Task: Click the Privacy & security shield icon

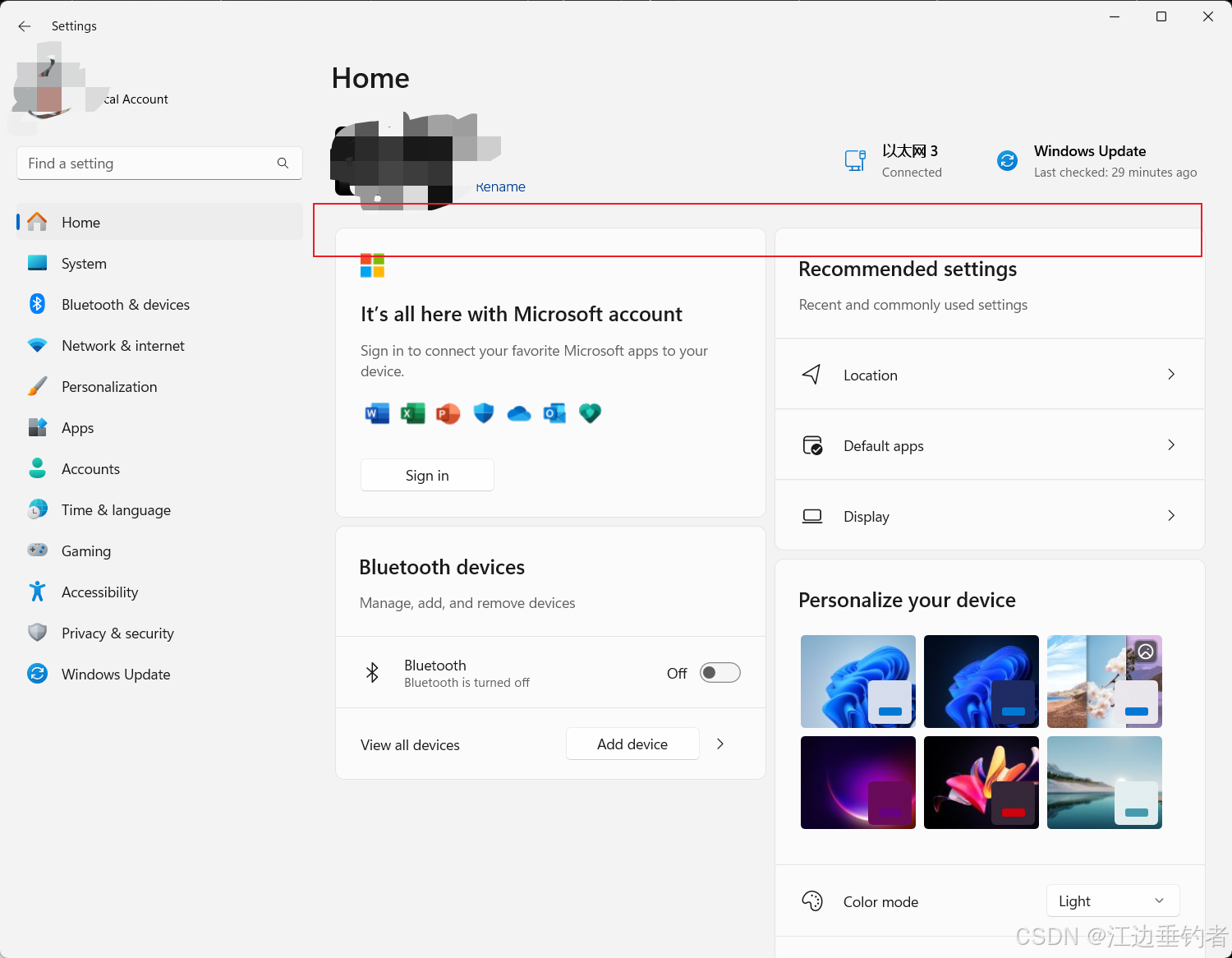Action: (37, 633)
